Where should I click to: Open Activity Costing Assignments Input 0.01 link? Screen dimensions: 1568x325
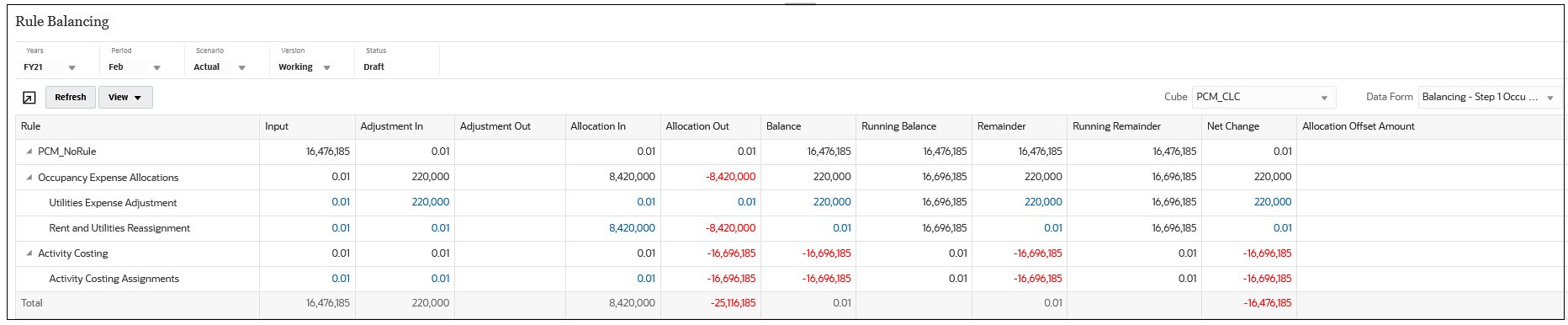click(x=341, y=279)
